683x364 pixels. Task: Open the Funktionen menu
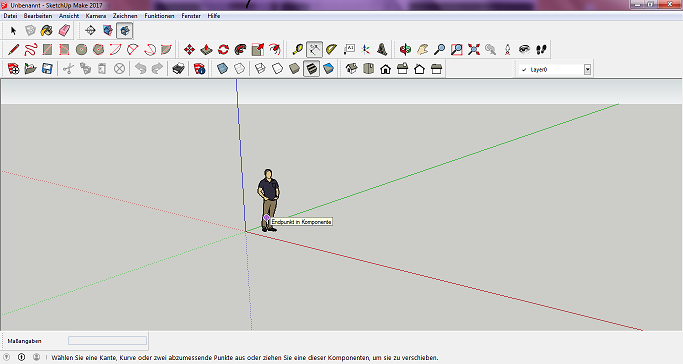[x=159, y=16]
